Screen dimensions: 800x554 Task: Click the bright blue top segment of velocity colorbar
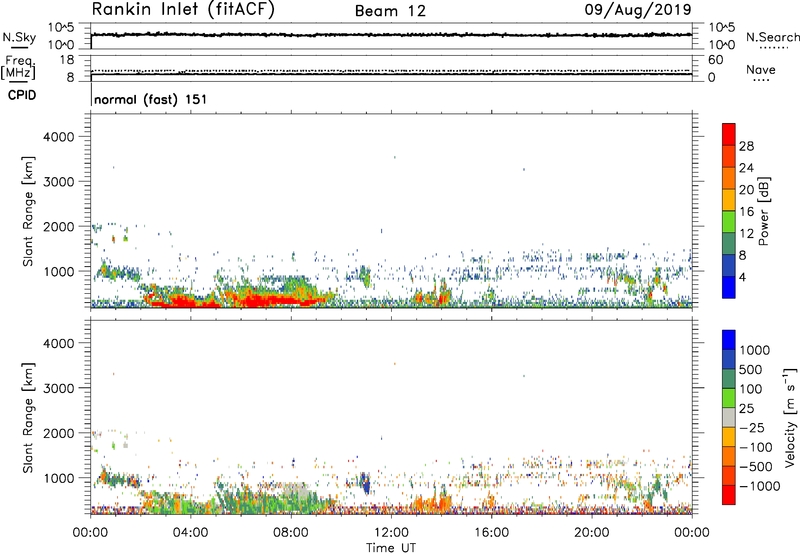[729, 340]
